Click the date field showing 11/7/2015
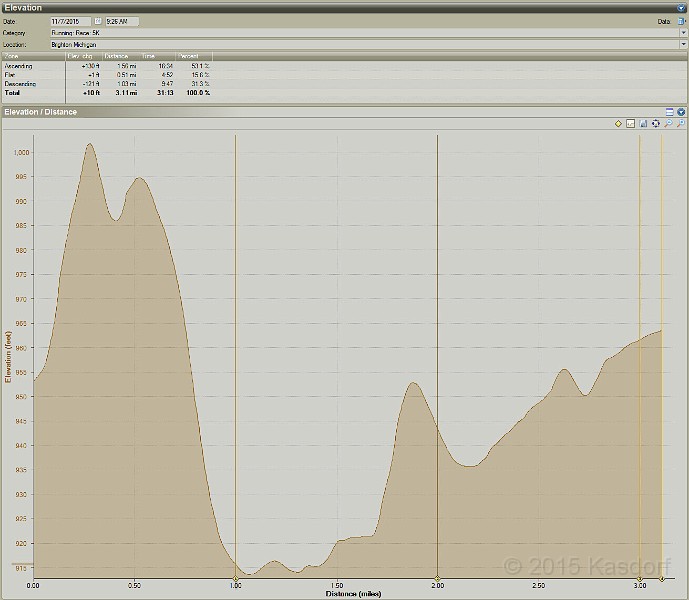The image size is (689, 600). [70, 21]
